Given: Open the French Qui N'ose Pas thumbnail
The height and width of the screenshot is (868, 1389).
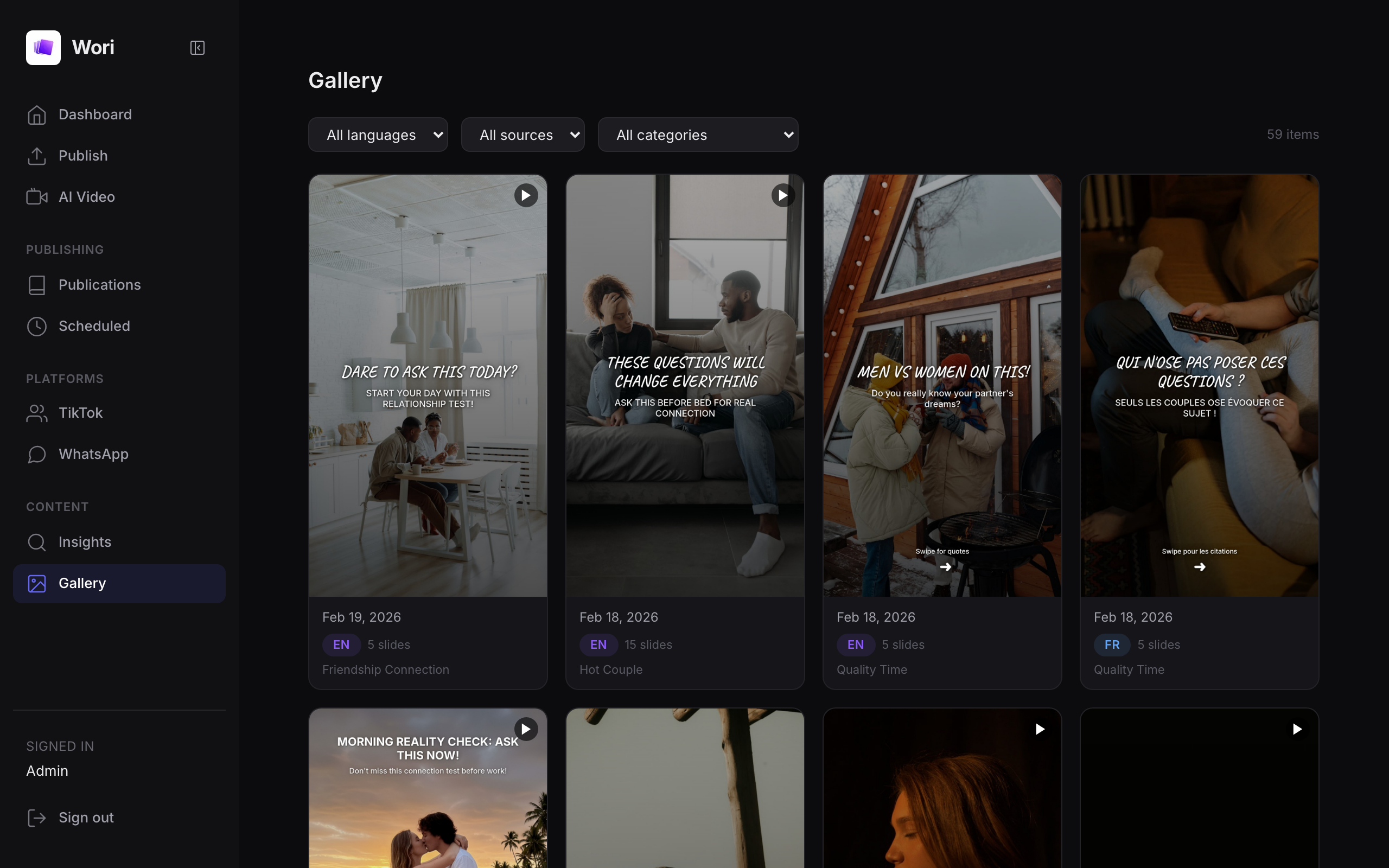Looking at the screenshot, I should [x=1199, y=385].
